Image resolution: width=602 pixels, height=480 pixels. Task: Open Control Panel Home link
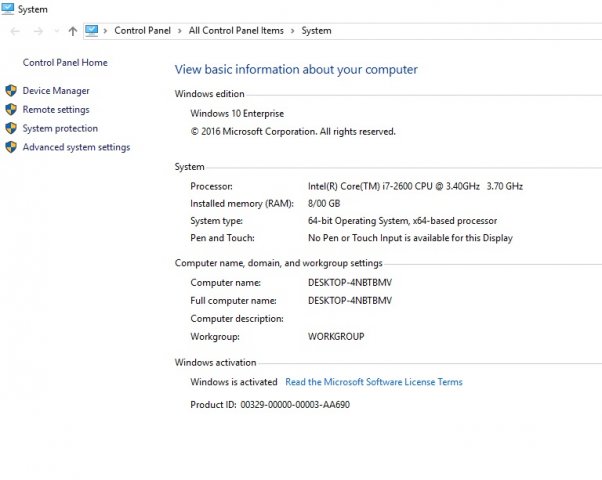click(65, 63)
